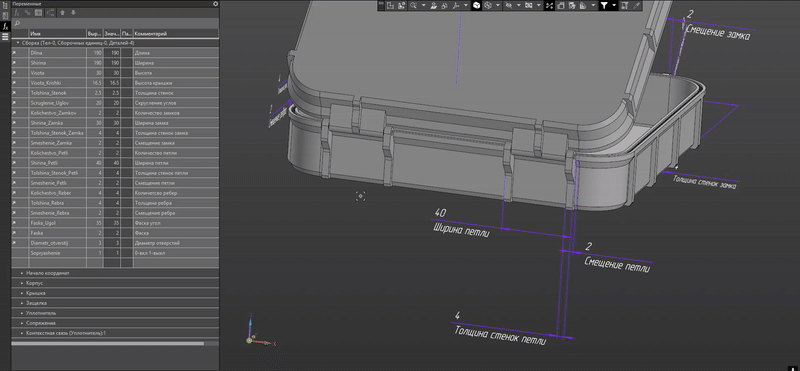Open the filter funnel dropdown arrow

point(614,6)
